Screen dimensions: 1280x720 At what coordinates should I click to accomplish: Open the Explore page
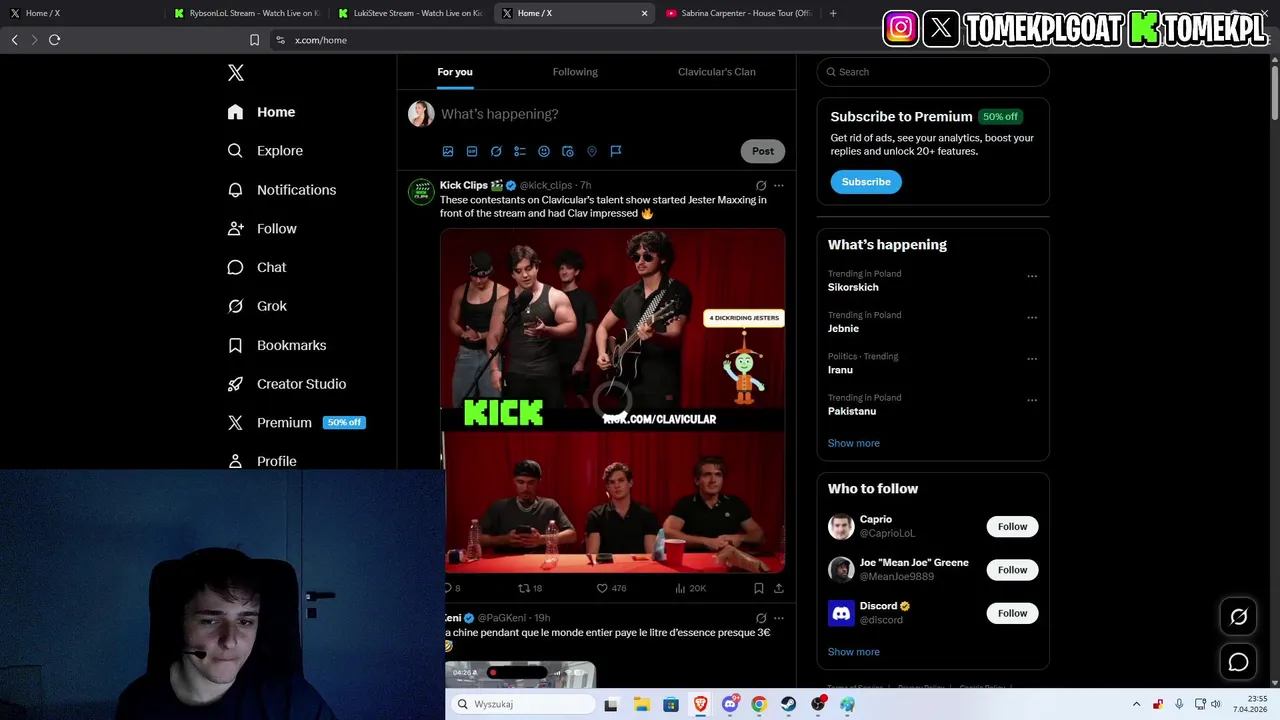coord(265,151)
